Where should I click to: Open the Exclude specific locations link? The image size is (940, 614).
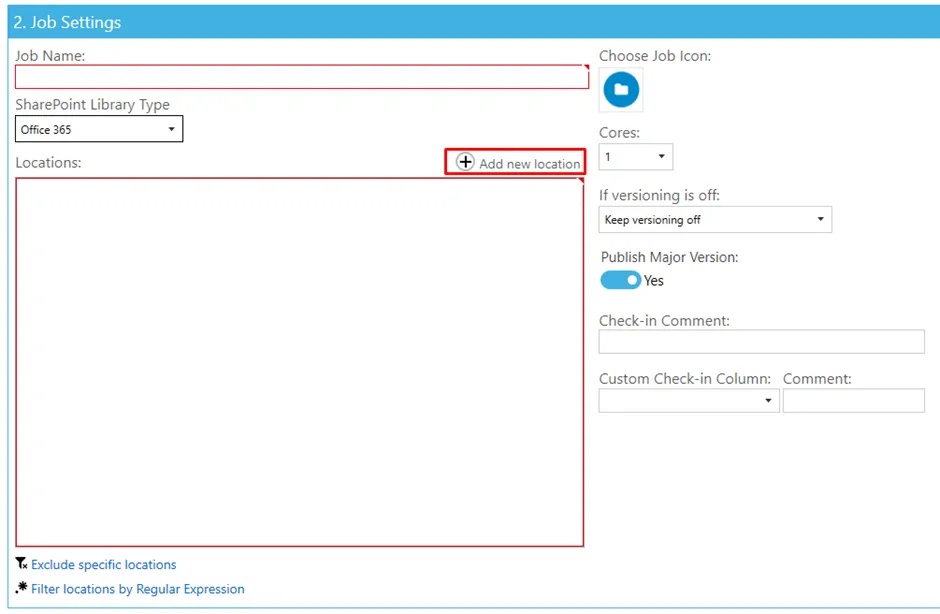(104, 565)
